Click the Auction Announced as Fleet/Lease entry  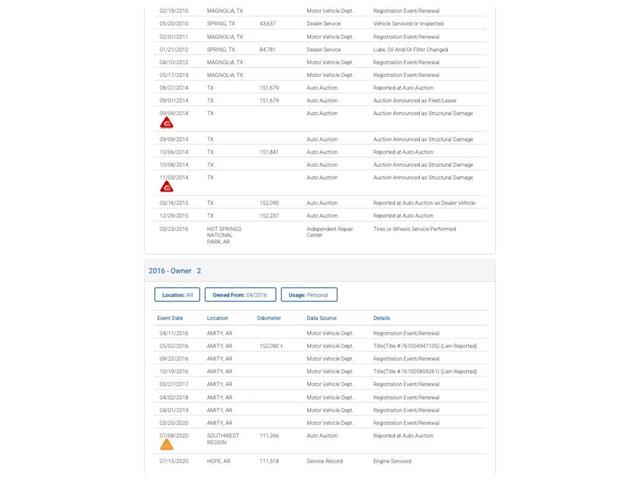pos(415,100)
